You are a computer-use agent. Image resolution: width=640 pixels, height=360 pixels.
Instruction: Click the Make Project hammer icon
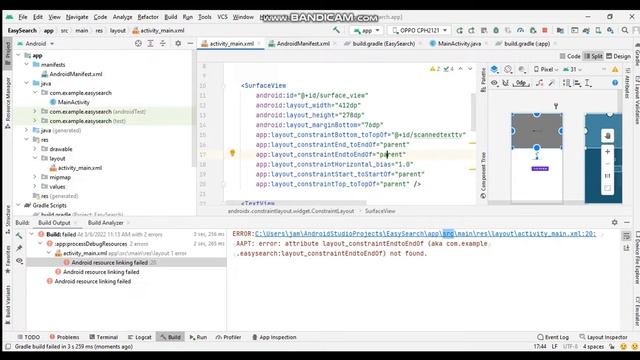[336, 30]
